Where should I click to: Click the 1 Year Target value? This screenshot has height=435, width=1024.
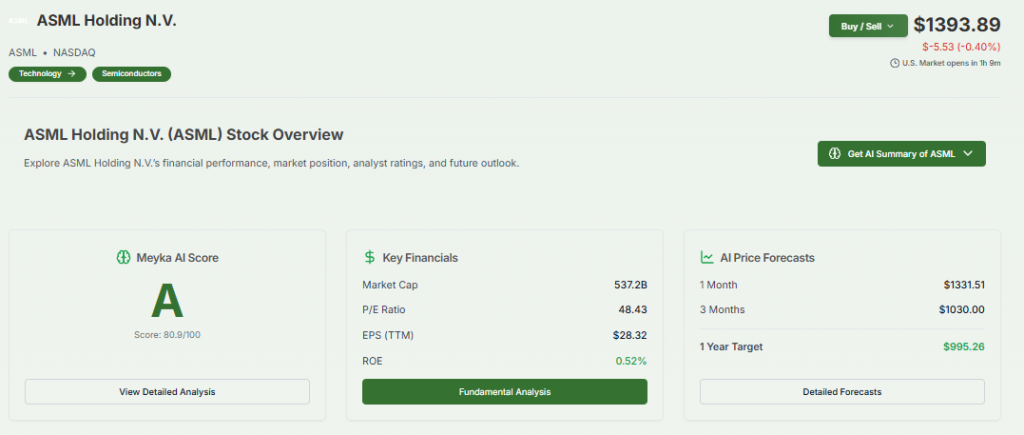click(964, 347)
